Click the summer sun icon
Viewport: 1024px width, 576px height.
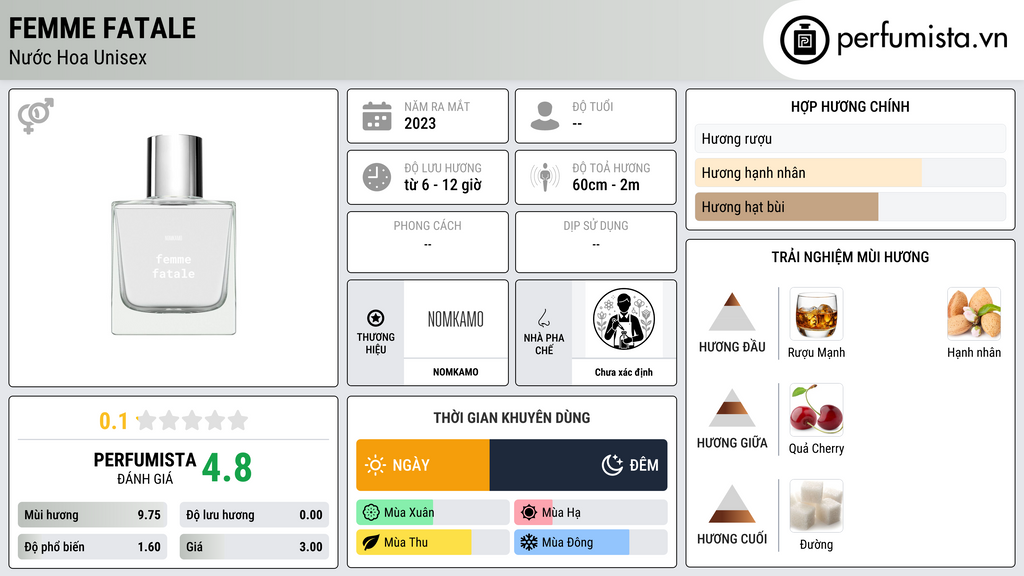point(529,513)
